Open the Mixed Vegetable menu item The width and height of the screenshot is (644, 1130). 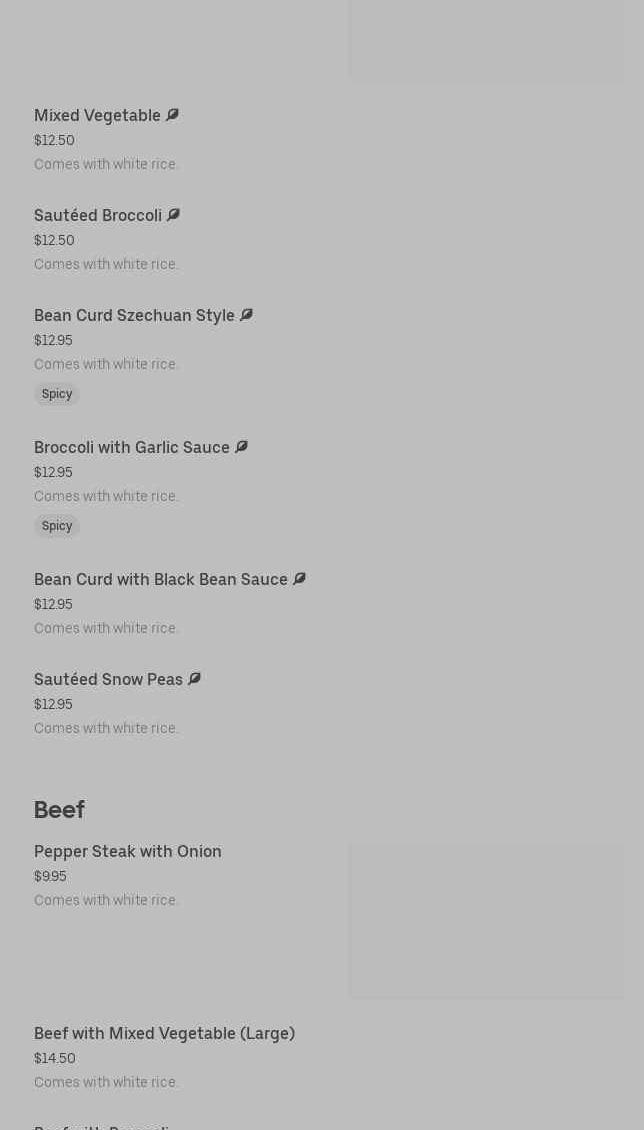(97, 116)
